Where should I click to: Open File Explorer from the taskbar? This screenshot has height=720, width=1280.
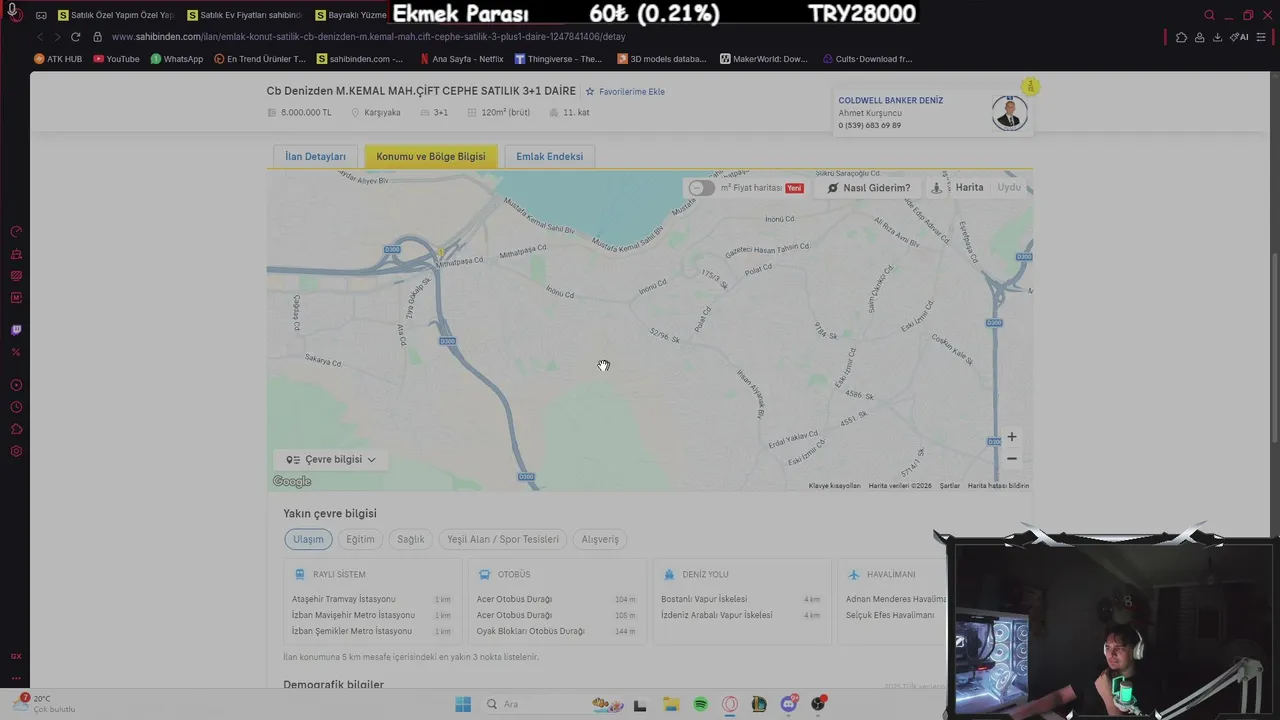coord(670,704)
